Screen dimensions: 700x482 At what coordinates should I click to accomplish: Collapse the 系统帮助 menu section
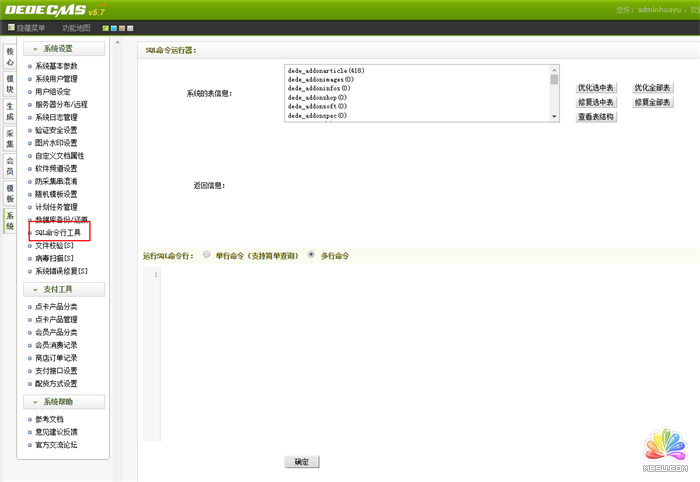pyautogui.click(x=37, y=402)
